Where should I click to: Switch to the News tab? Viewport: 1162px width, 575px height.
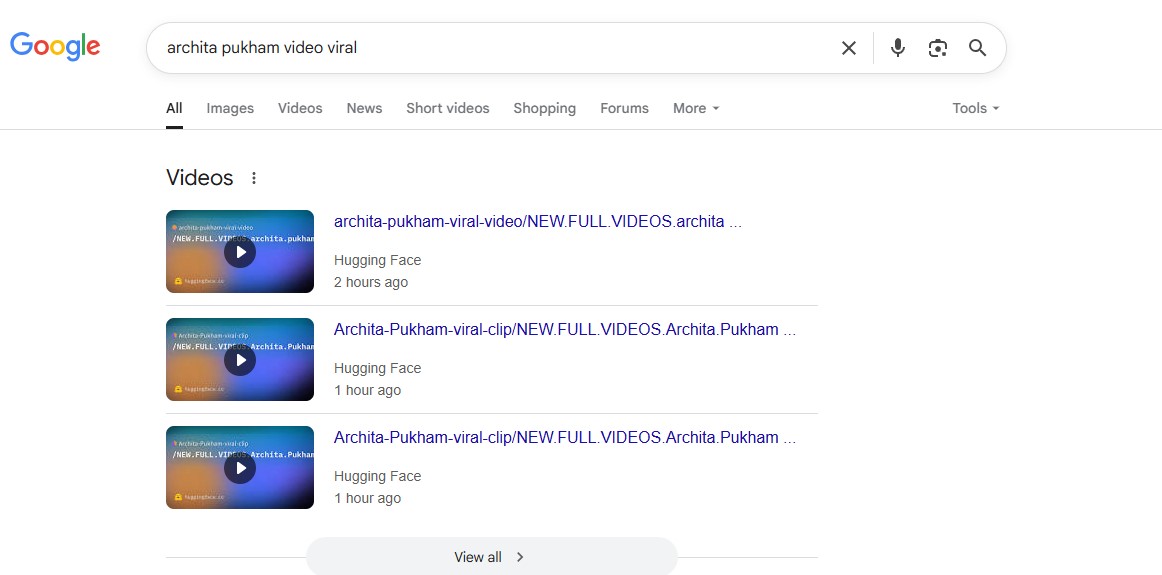[364, 108]
